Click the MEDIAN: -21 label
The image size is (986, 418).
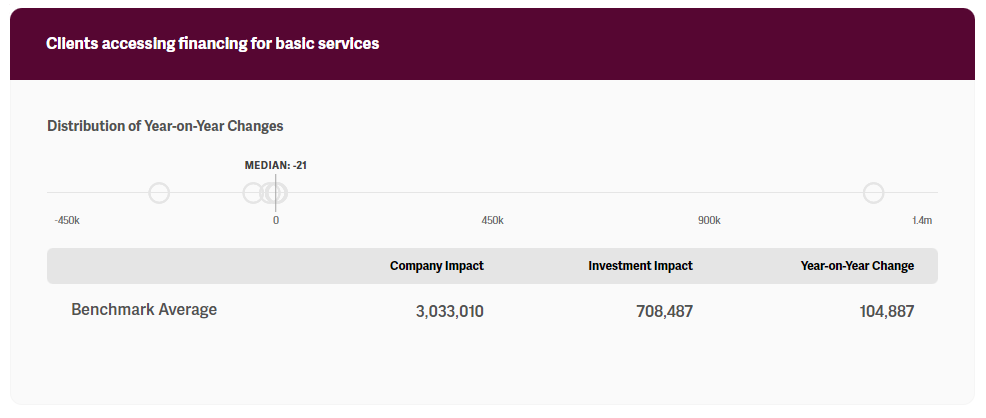click(x=276, y=165)
